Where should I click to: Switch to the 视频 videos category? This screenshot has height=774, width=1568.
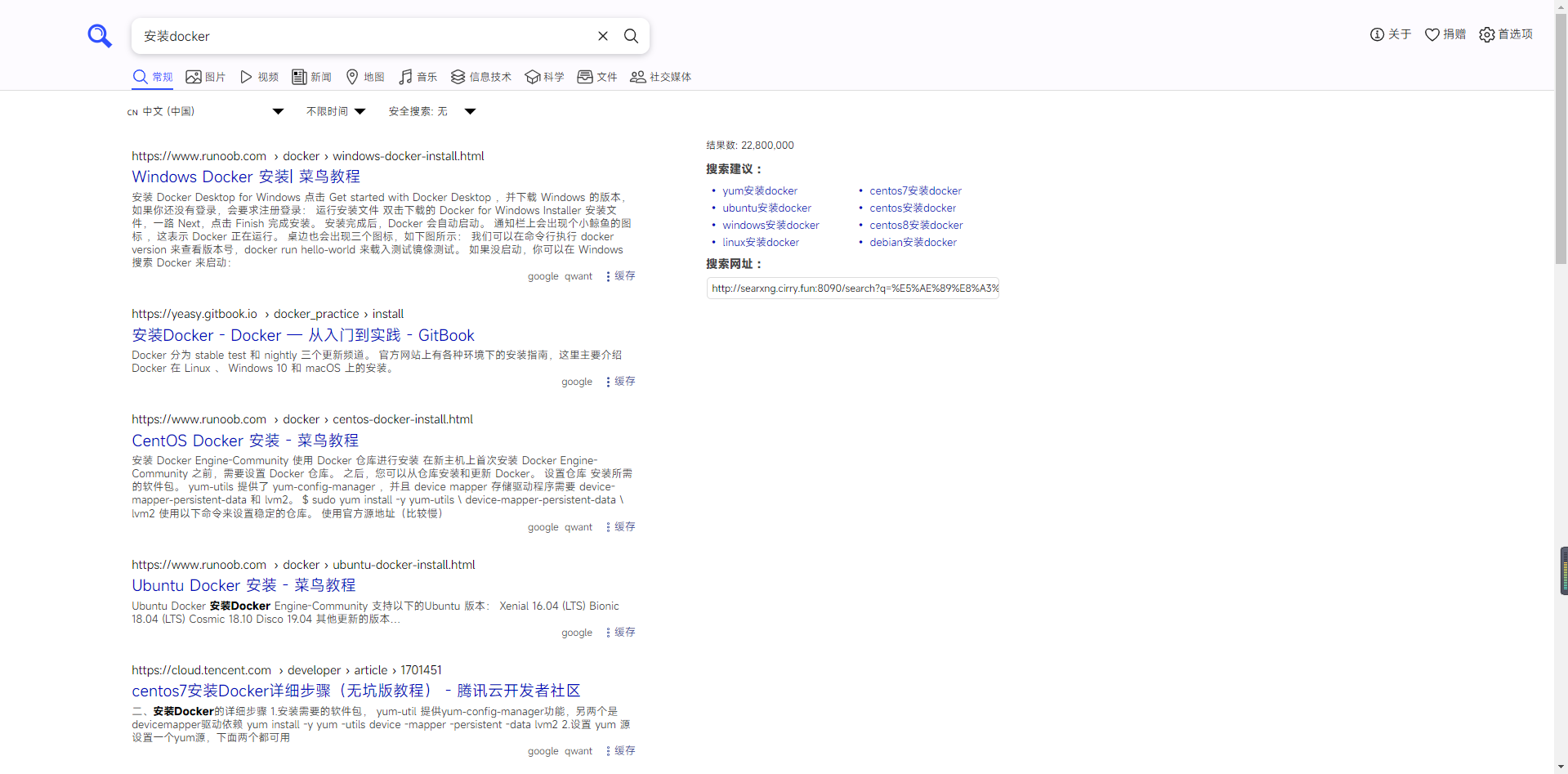(259, 77)
